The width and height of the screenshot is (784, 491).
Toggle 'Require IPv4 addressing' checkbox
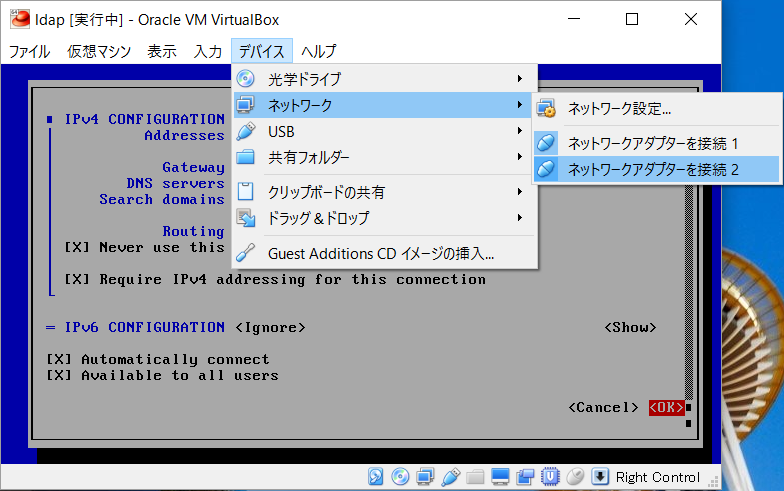pyautogui.click(x=76, y=279)
